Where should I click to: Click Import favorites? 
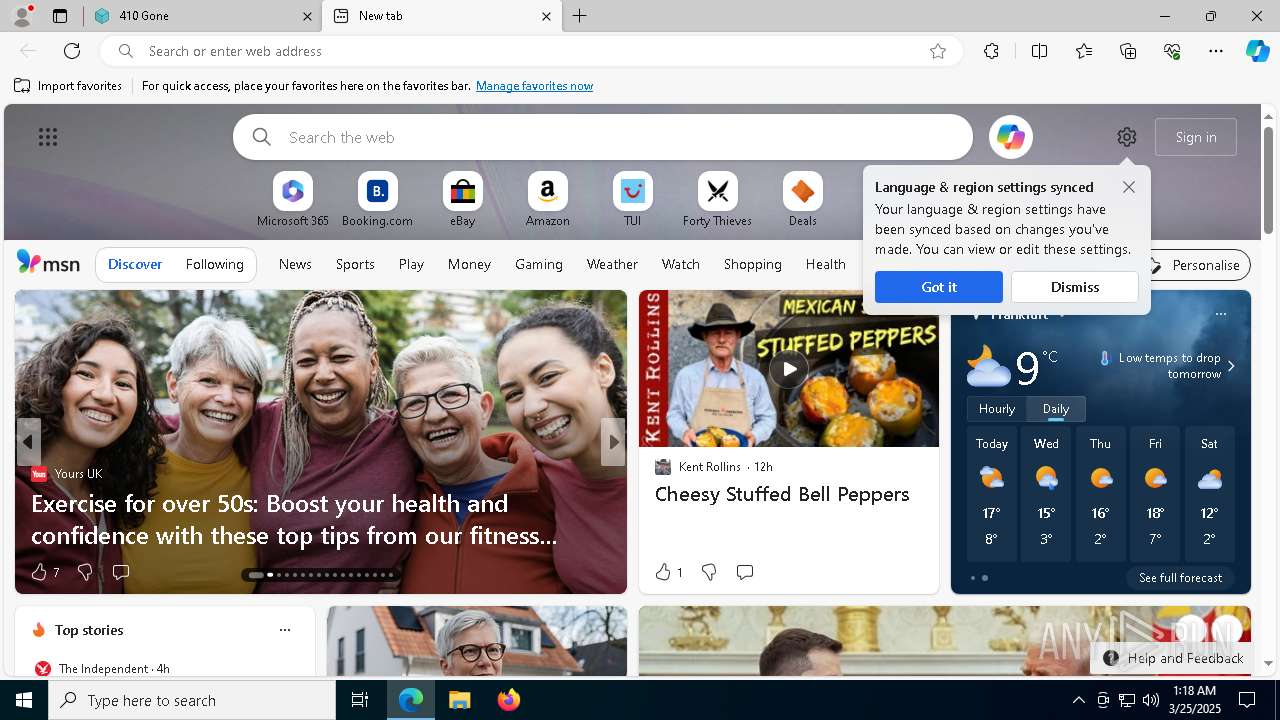(x=68, y=86)
